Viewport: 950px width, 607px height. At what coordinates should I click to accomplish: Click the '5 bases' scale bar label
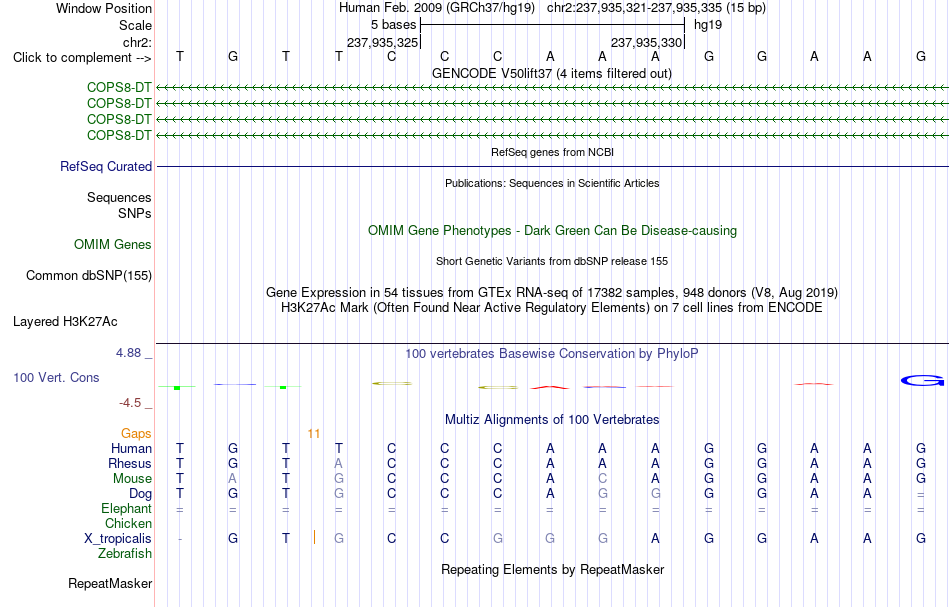(x=394, y=25)
